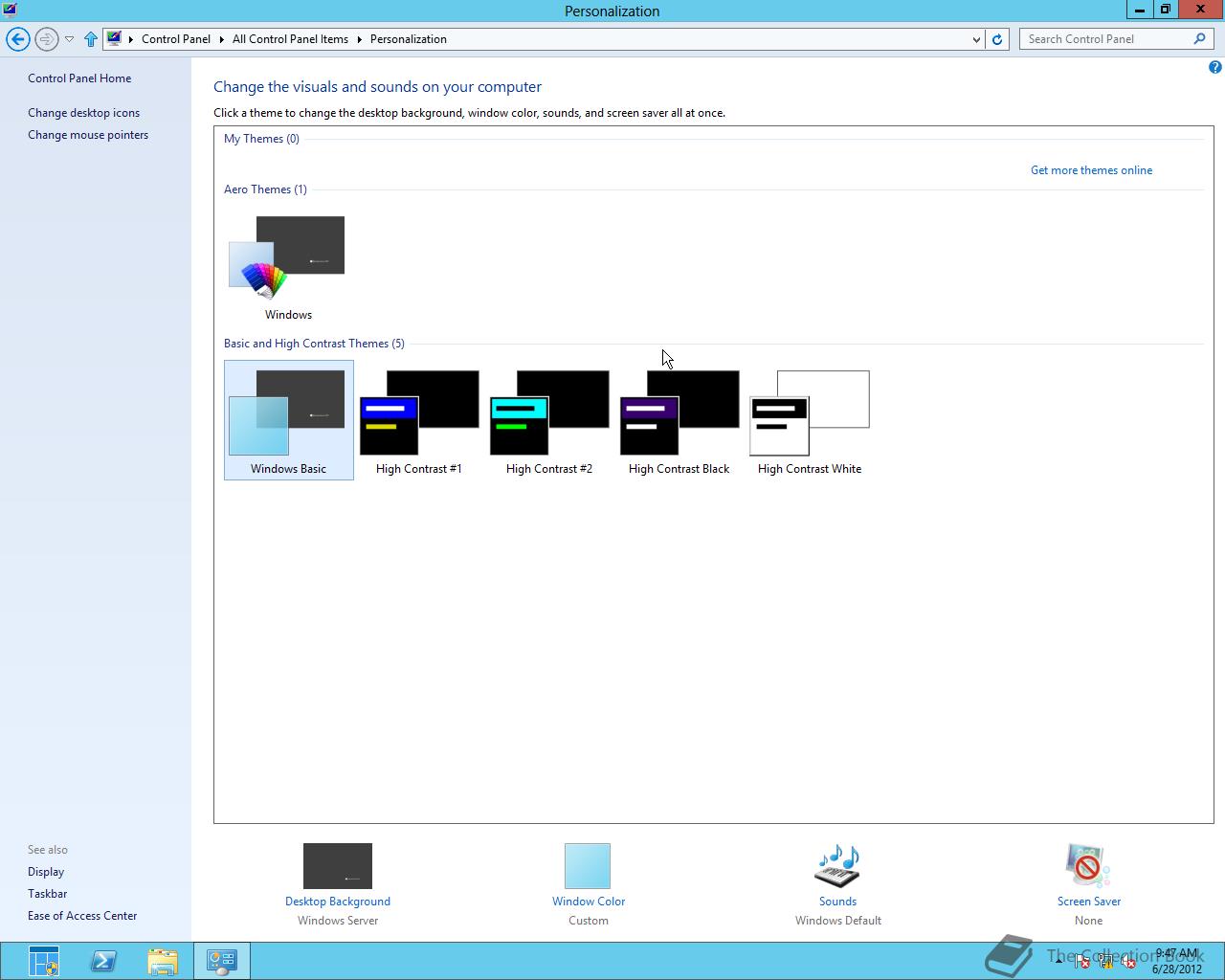The image size is (1225, 980).
Task: Open the Screen Saver icon
Action: 1087,866
